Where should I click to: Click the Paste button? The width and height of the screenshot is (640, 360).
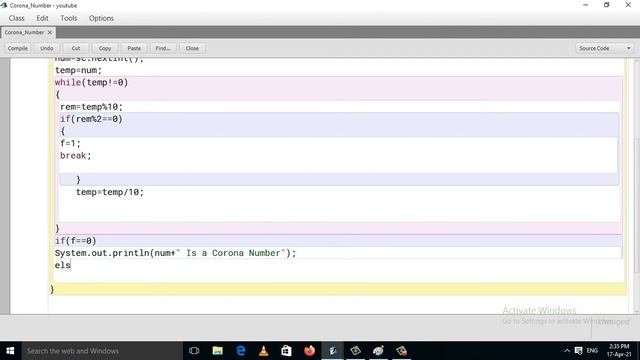134,48
